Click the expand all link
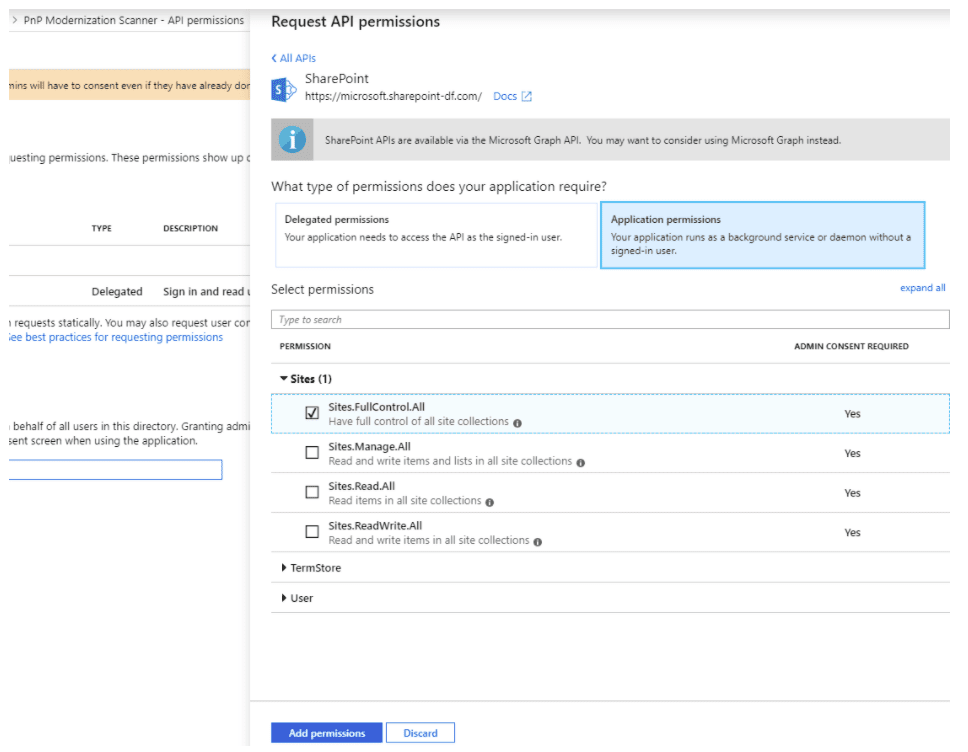 point(922,288)
